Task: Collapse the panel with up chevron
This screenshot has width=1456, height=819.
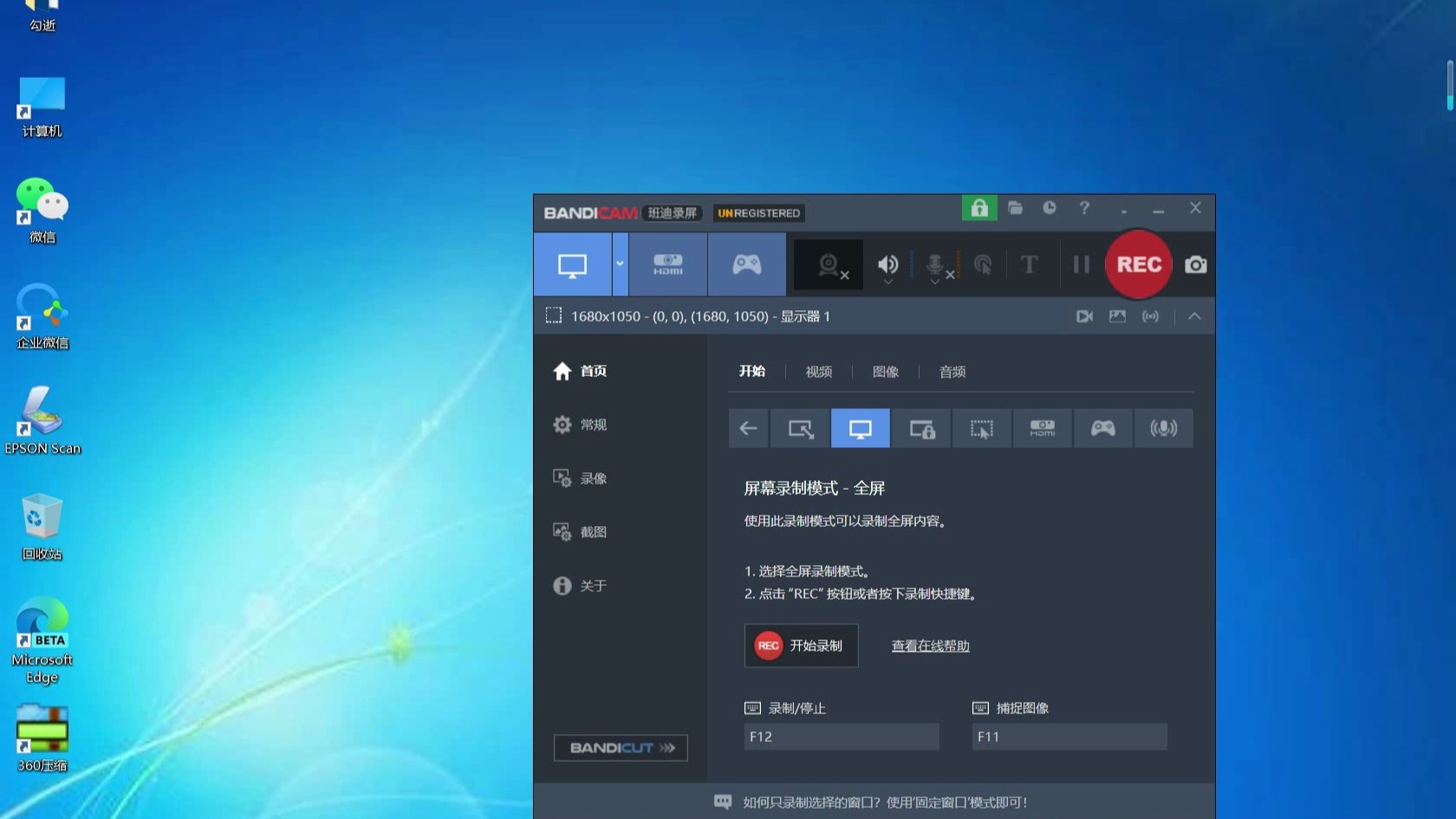Action: tap(1194, 316)
